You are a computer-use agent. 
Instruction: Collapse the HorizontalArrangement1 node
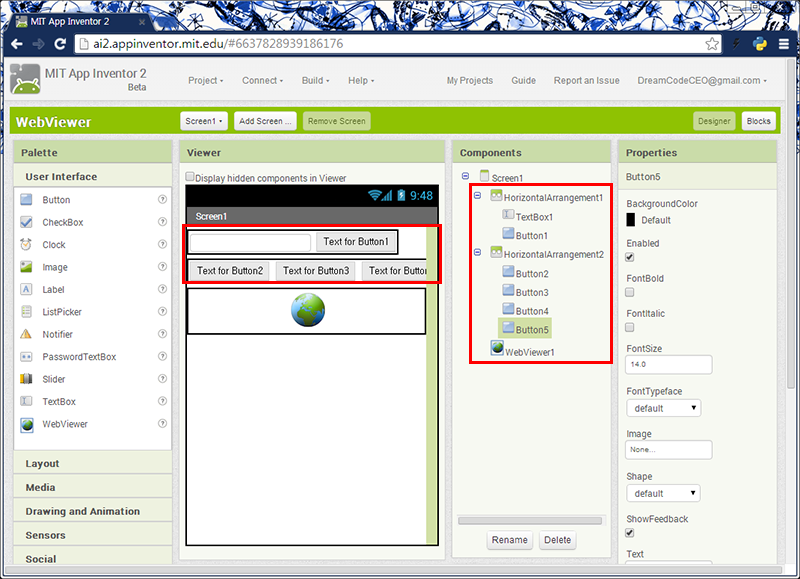[x=478, y=195]
